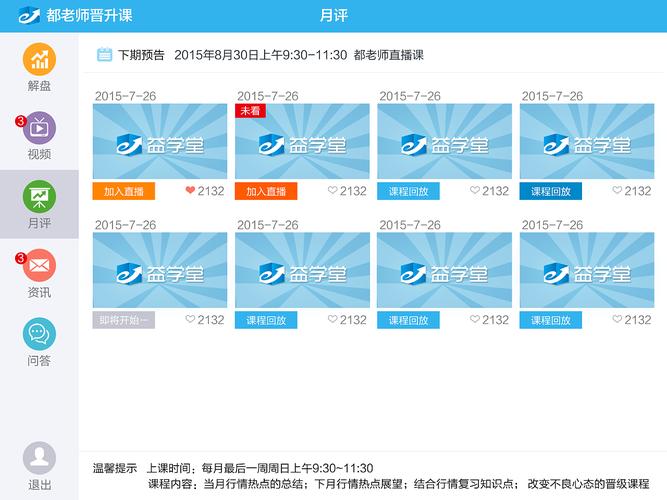Image resolution: width=667 pixels, height=500 pixels.
Task: Click the dark blue 课程回放 button
Action: point(550,191)
